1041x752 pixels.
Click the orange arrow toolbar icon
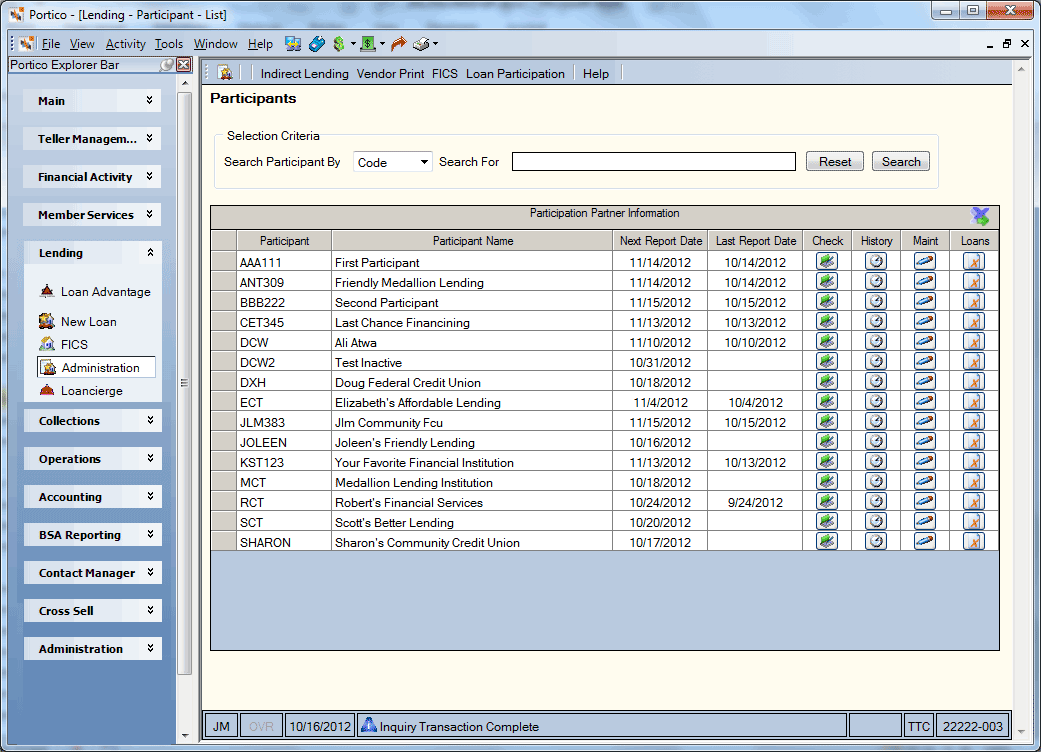click(x=398, y=44)
